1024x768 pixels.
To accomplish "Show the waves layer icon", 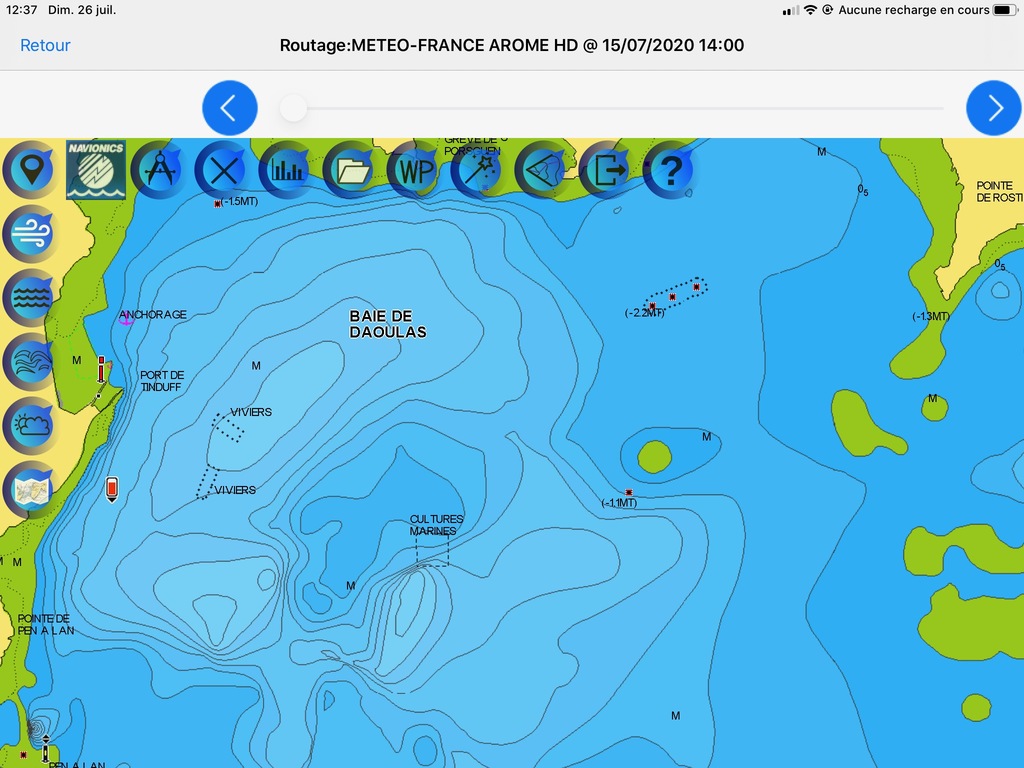I will tap(30, 297).
